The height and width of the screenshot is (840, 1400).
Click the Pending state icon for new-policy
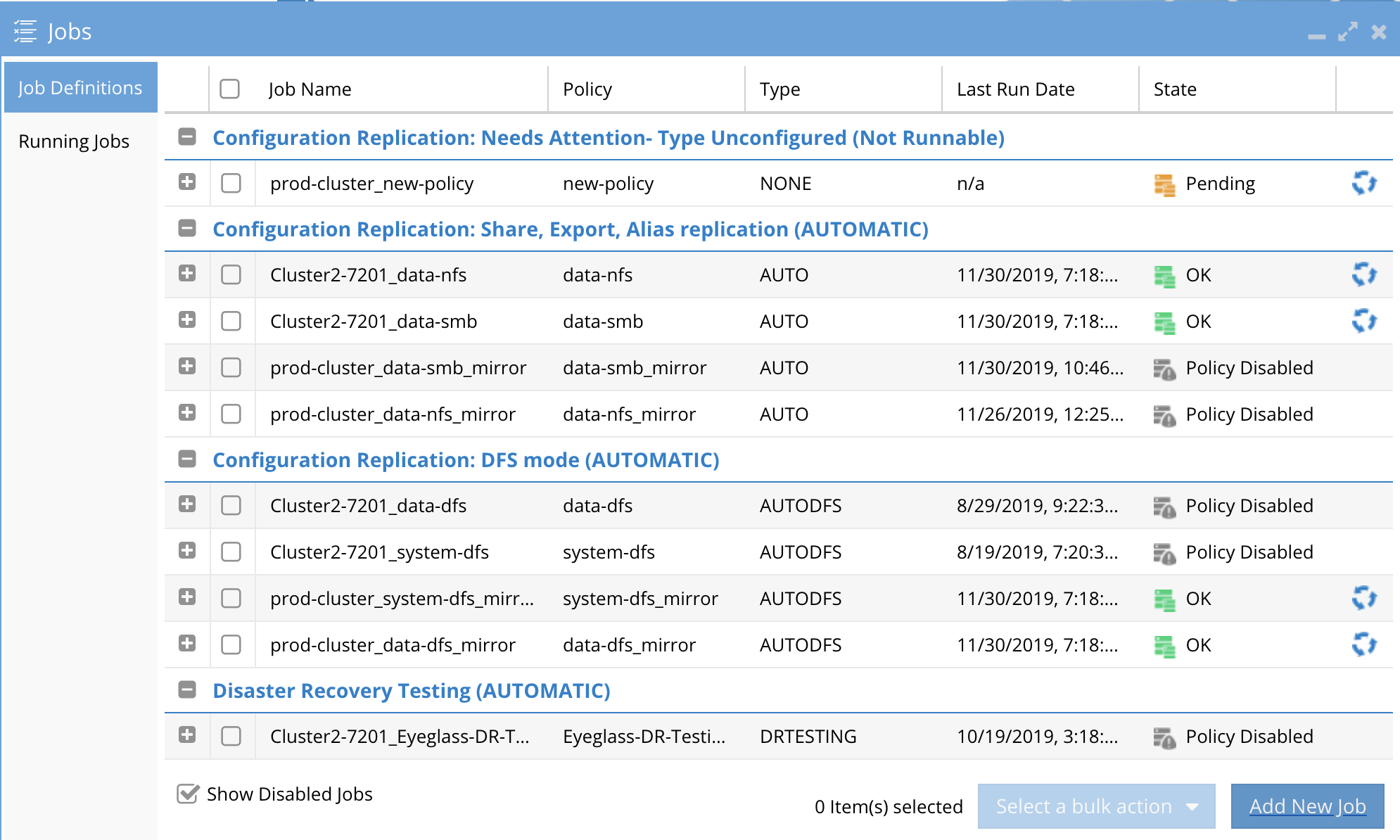click(1164, 185)
